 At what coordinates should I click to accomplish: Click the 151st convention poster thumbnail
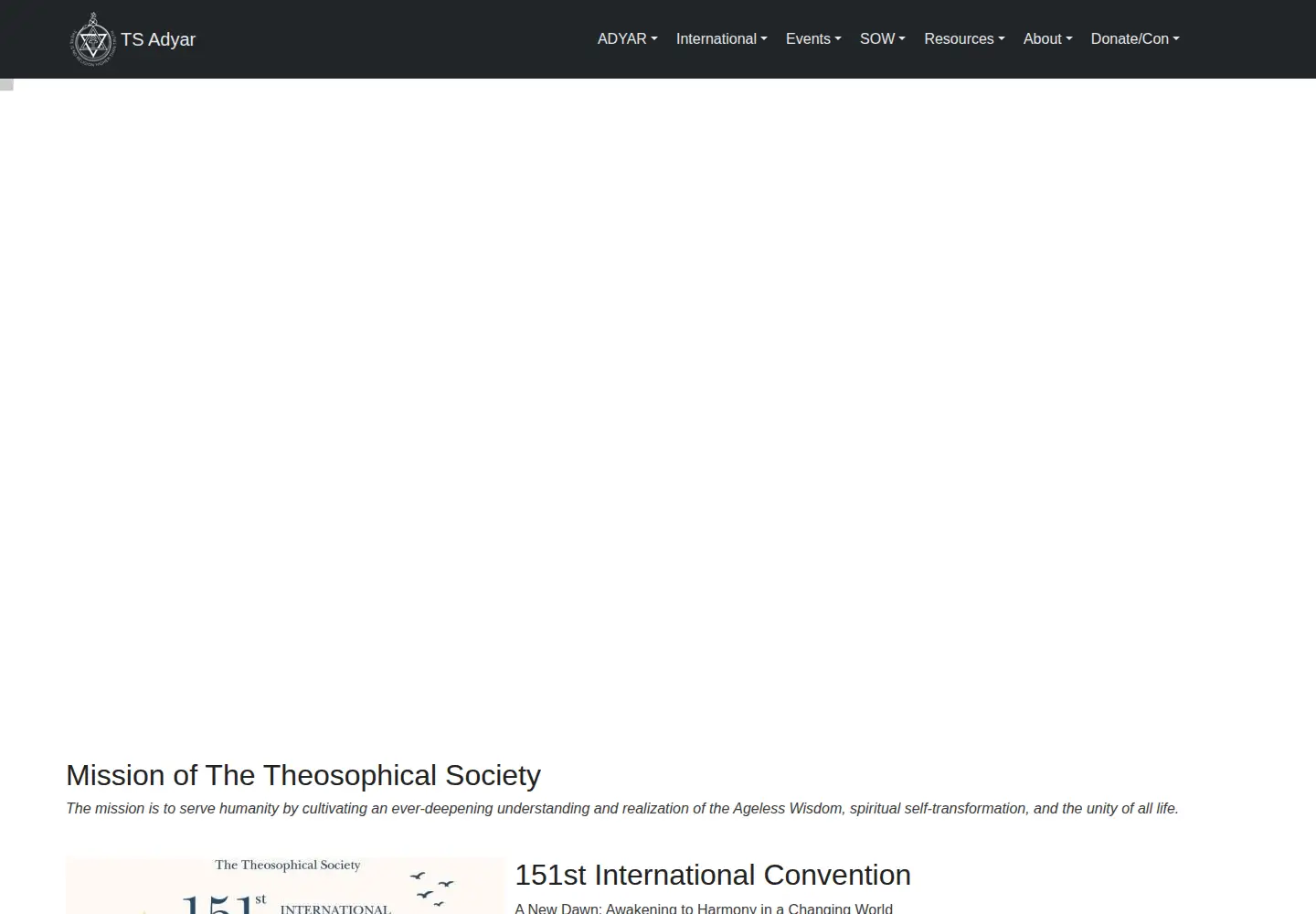(x=285, y=886)
